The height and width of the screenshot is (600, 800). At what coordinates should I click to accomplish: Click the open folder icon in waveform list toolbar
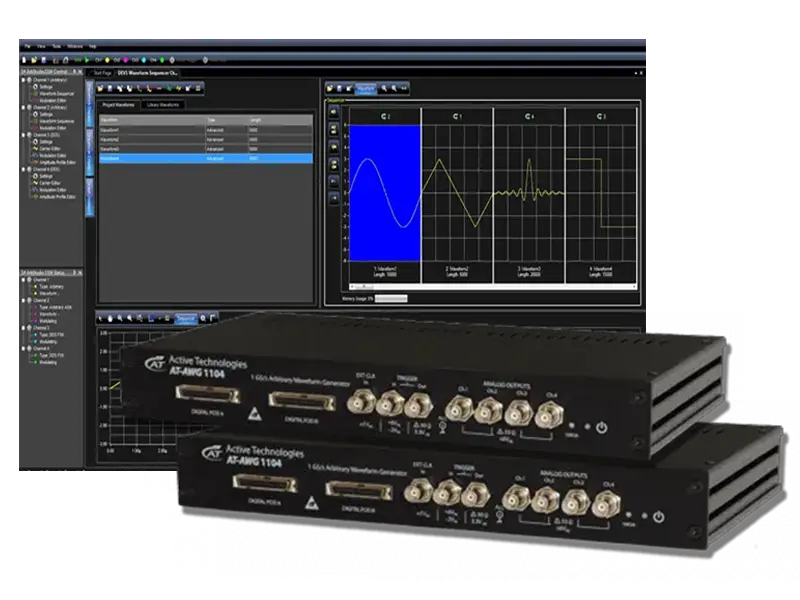pos(101,89)
